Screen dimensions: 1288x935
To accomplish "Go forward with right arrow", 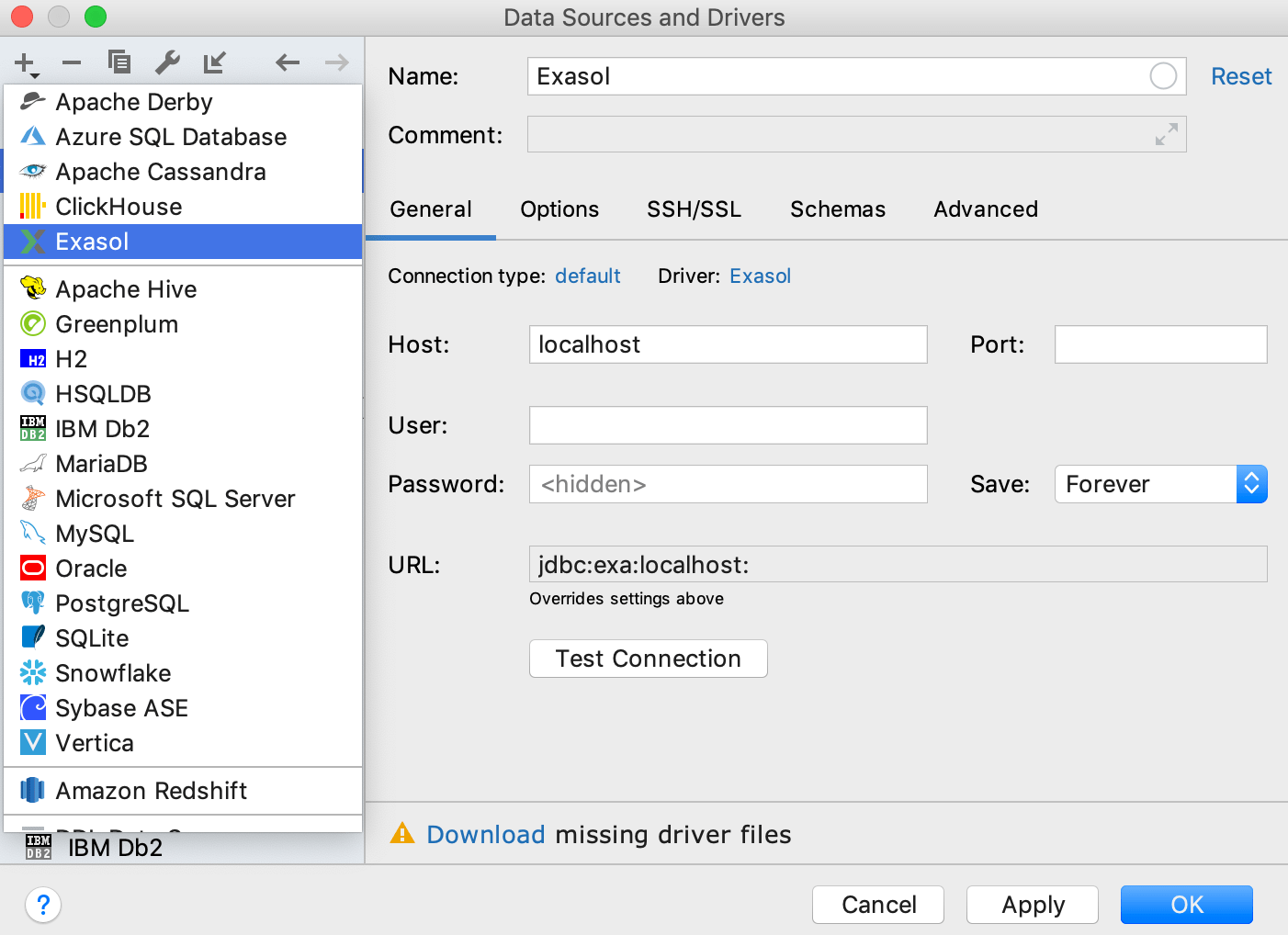I will [x=337, y=62].
